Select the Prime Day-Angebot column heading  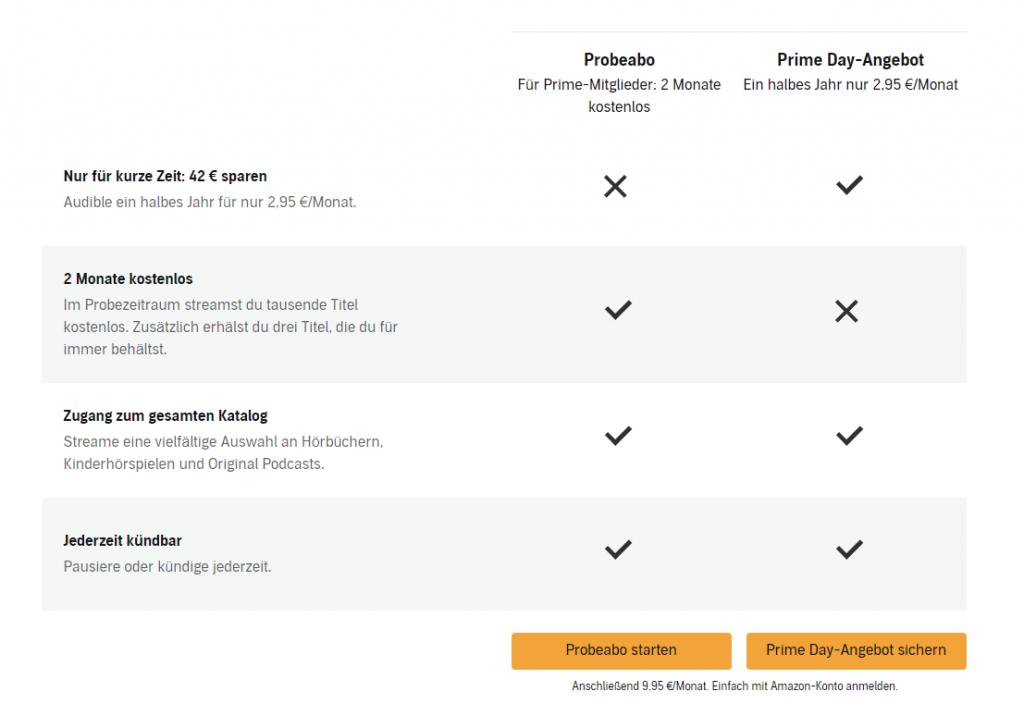pos(850,60)
